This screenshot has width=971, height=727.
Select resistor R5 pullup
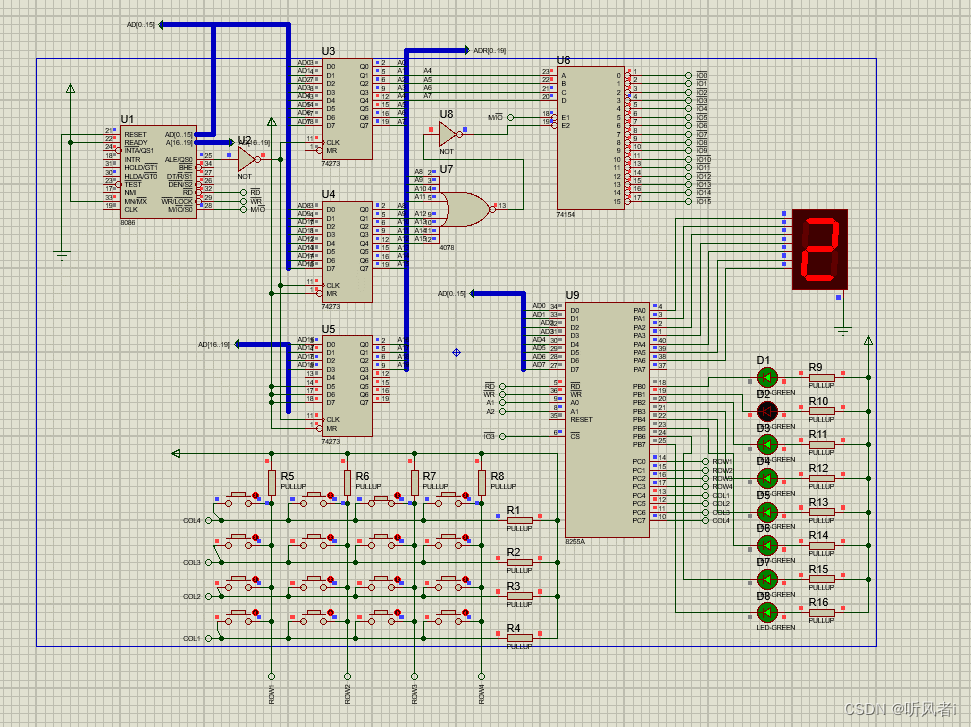(x=271, y=483)
